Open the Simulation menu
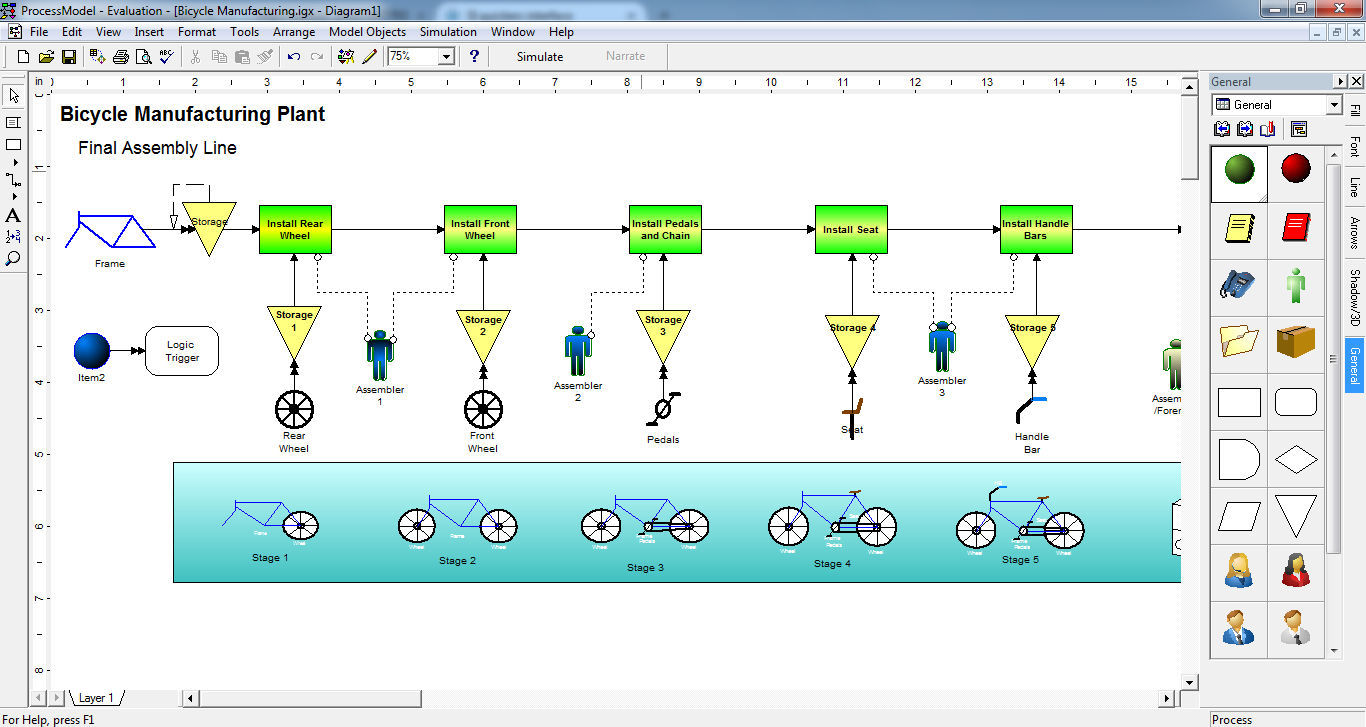The width and height of the screenshot is (1366, 727). point(448,32)
